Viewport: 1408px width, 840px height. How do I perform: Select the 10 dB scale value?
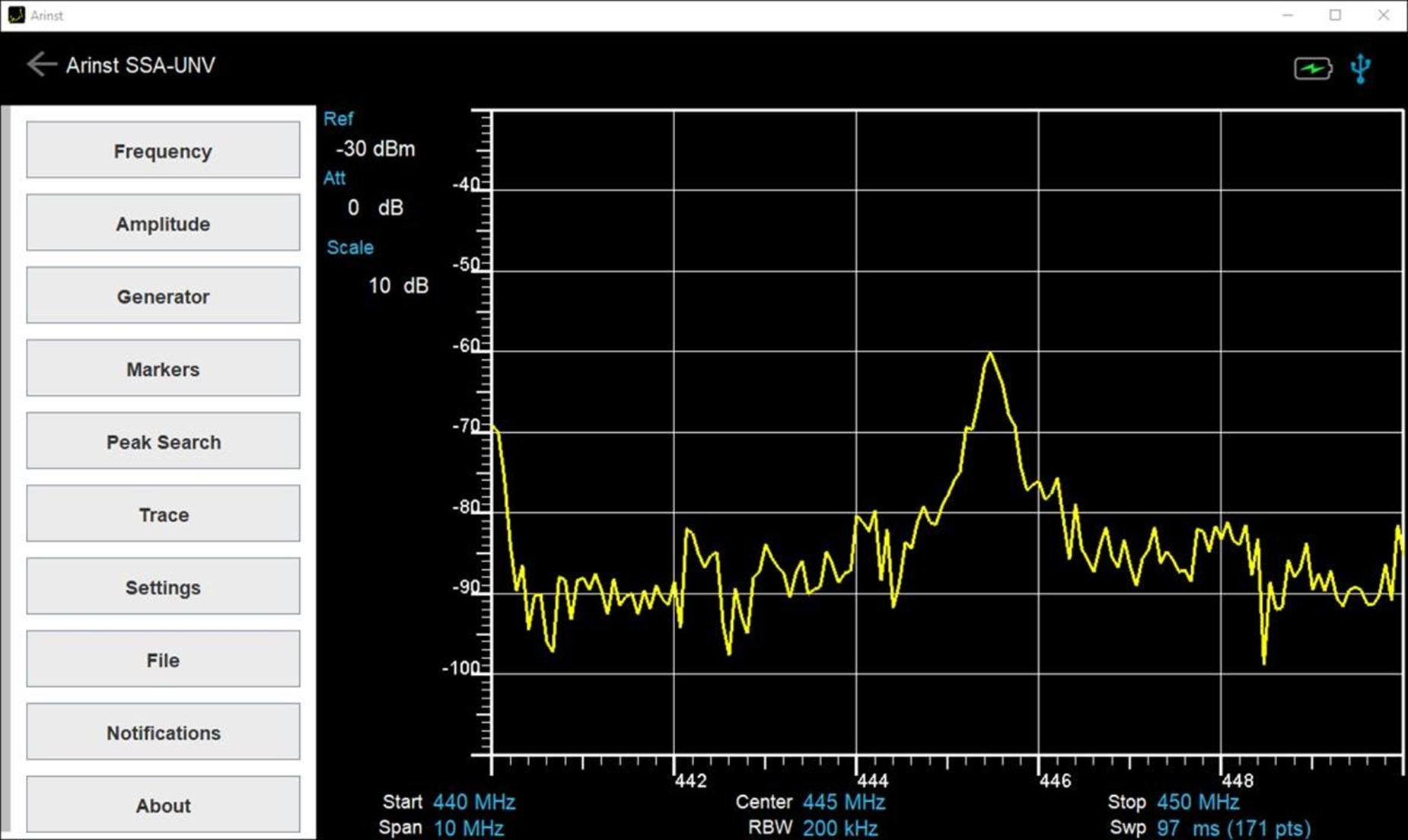coord(398,285)
